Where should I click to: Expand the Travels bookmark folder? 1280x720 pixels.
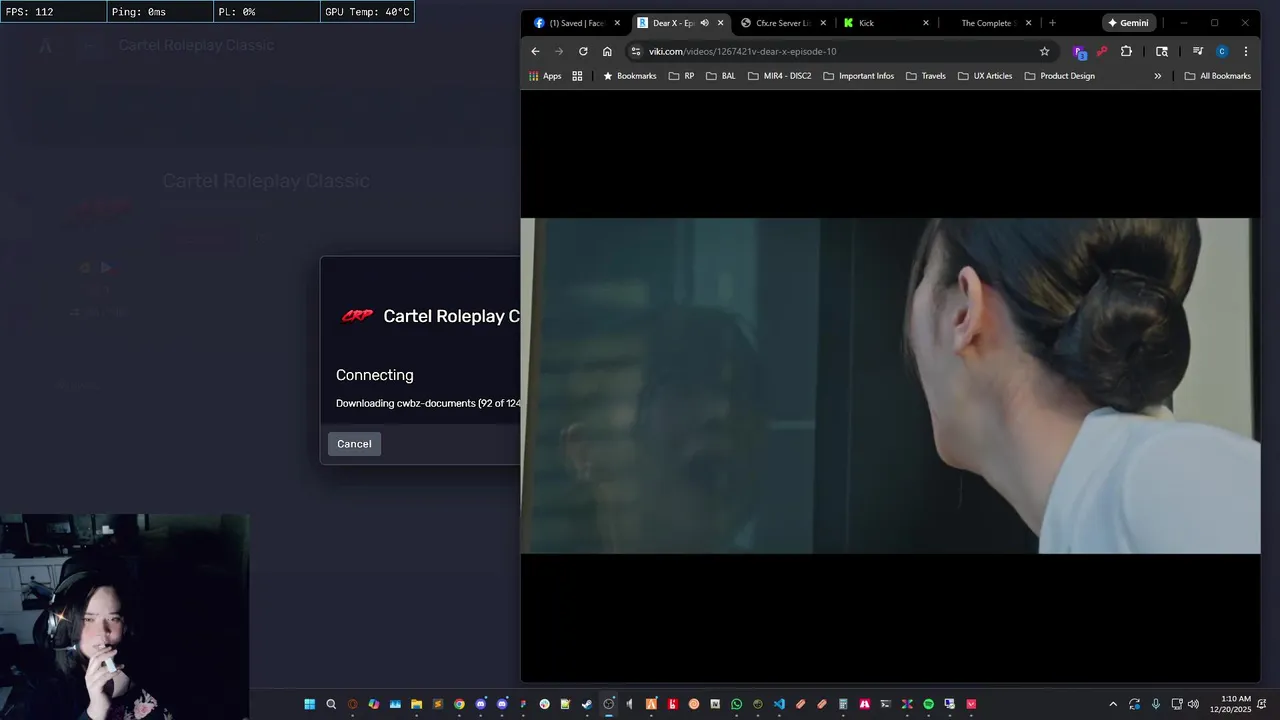click(x=925, y=76)
